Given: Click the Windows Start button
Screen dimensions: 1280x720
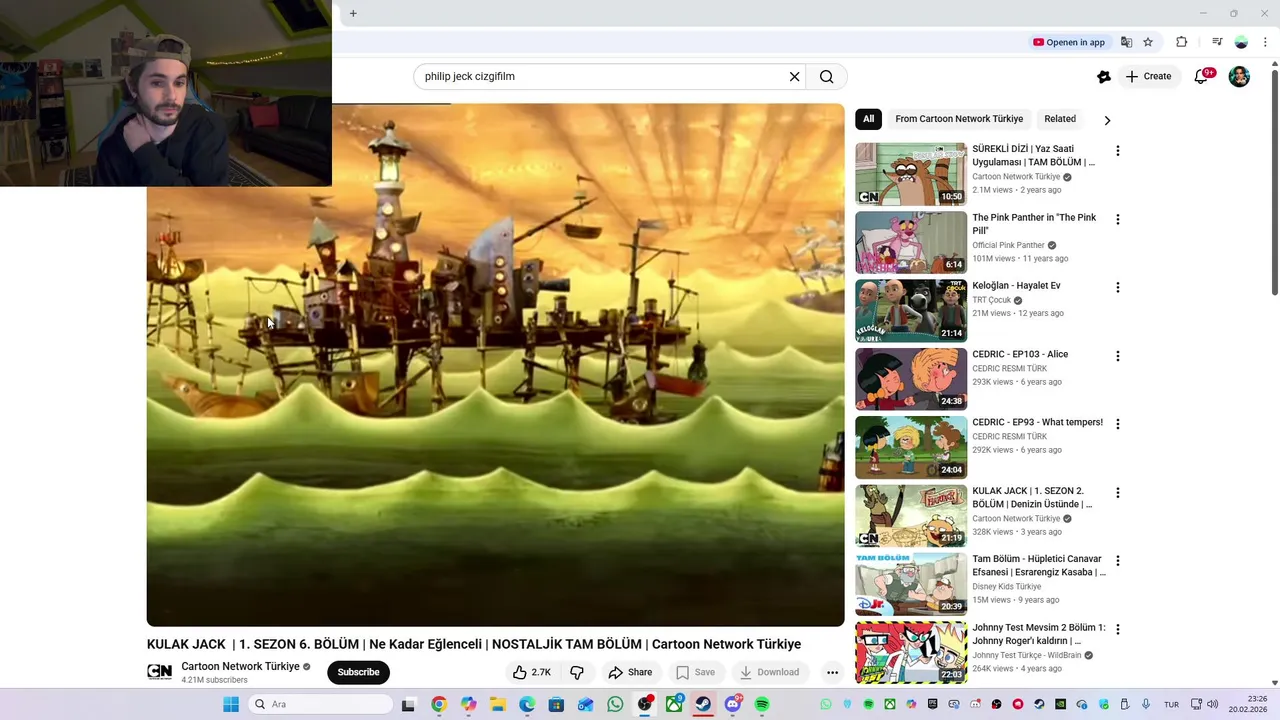Looking at the screenshot, I should (231, 704).
